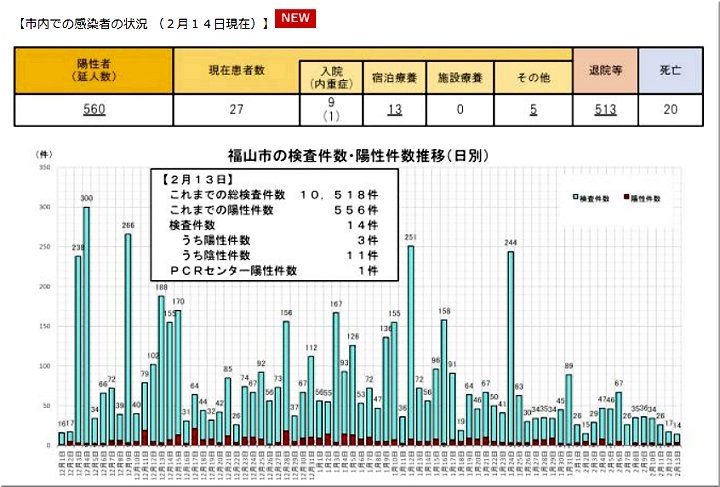
Task: Click the red NEW badge
Action: tap(295, 19)
